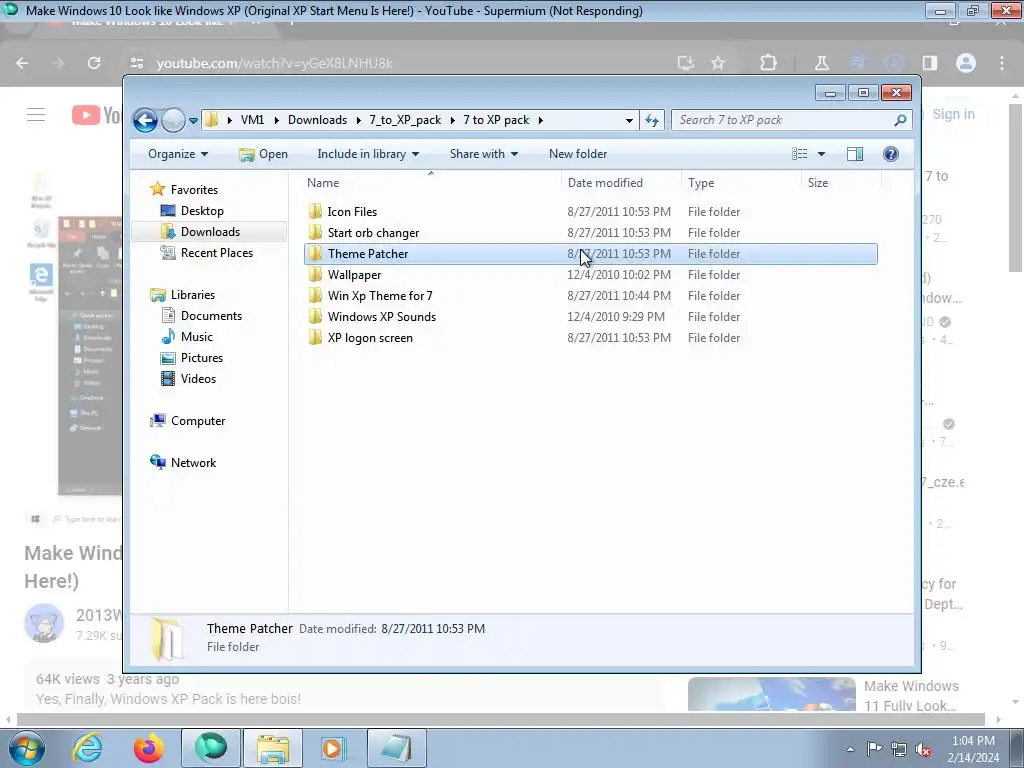The width and height of the screenshot is (1024, 768).
Task: Switch to Windows Explorer taskbar button
Action: 272,748
